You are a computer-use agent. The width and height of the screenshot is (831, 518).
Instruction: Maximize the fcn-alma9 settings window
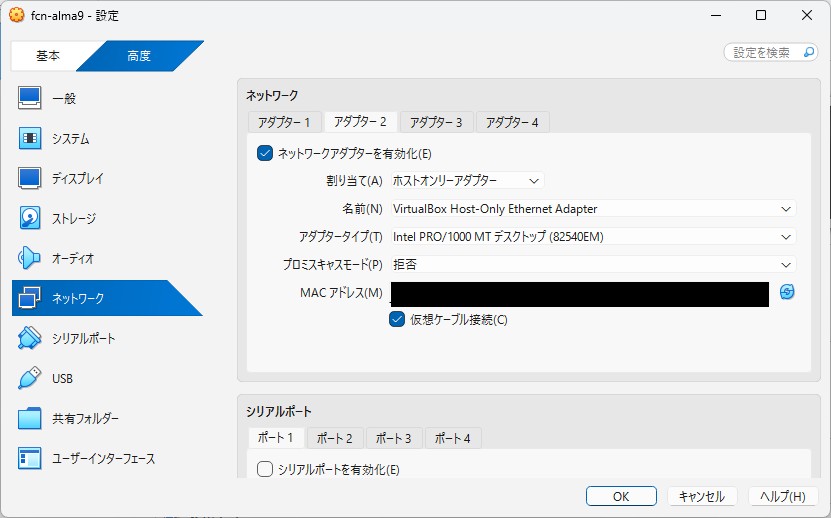coord(761,15)
